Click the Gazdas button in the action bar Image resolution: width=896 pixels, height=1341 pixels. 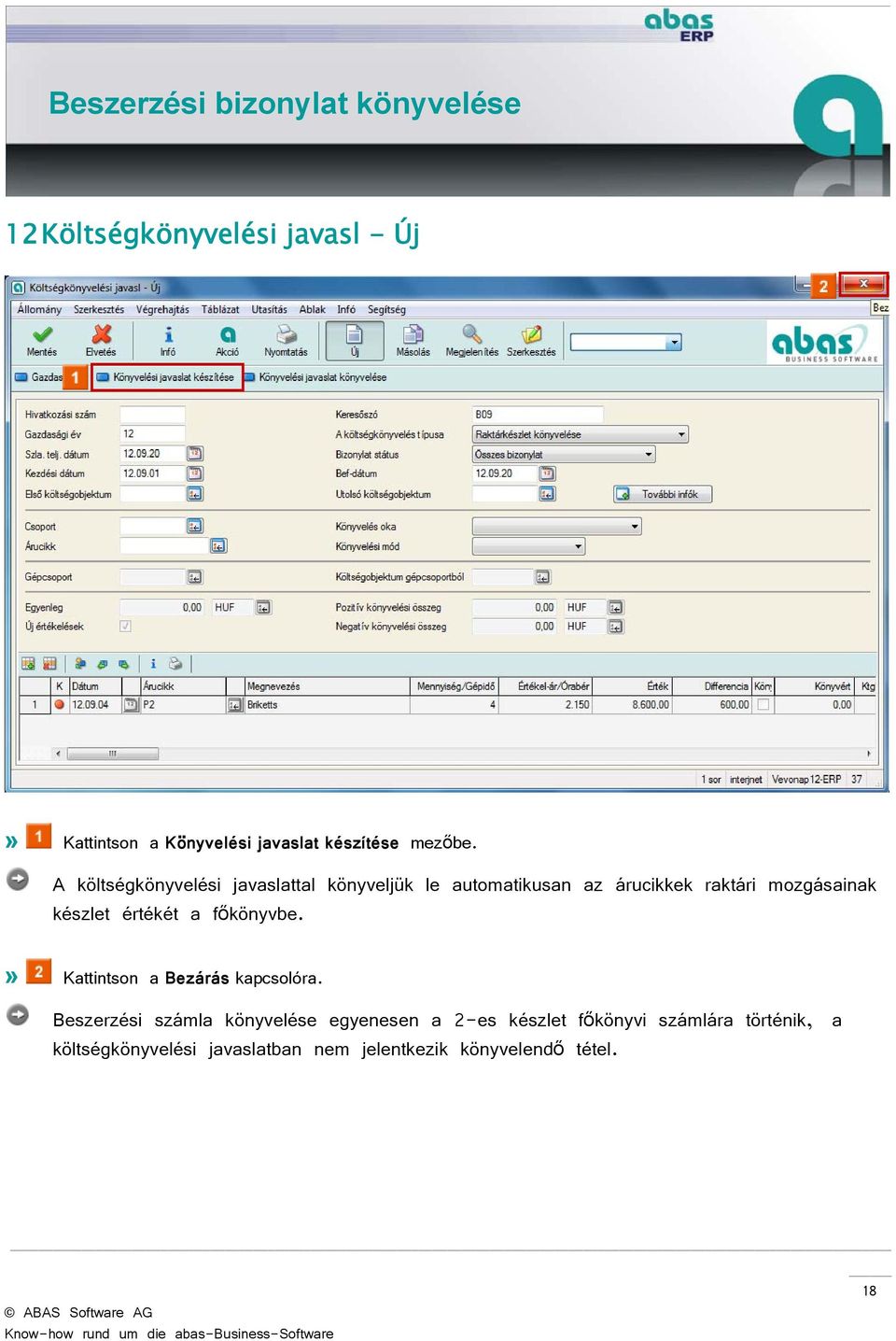[39, 377]
